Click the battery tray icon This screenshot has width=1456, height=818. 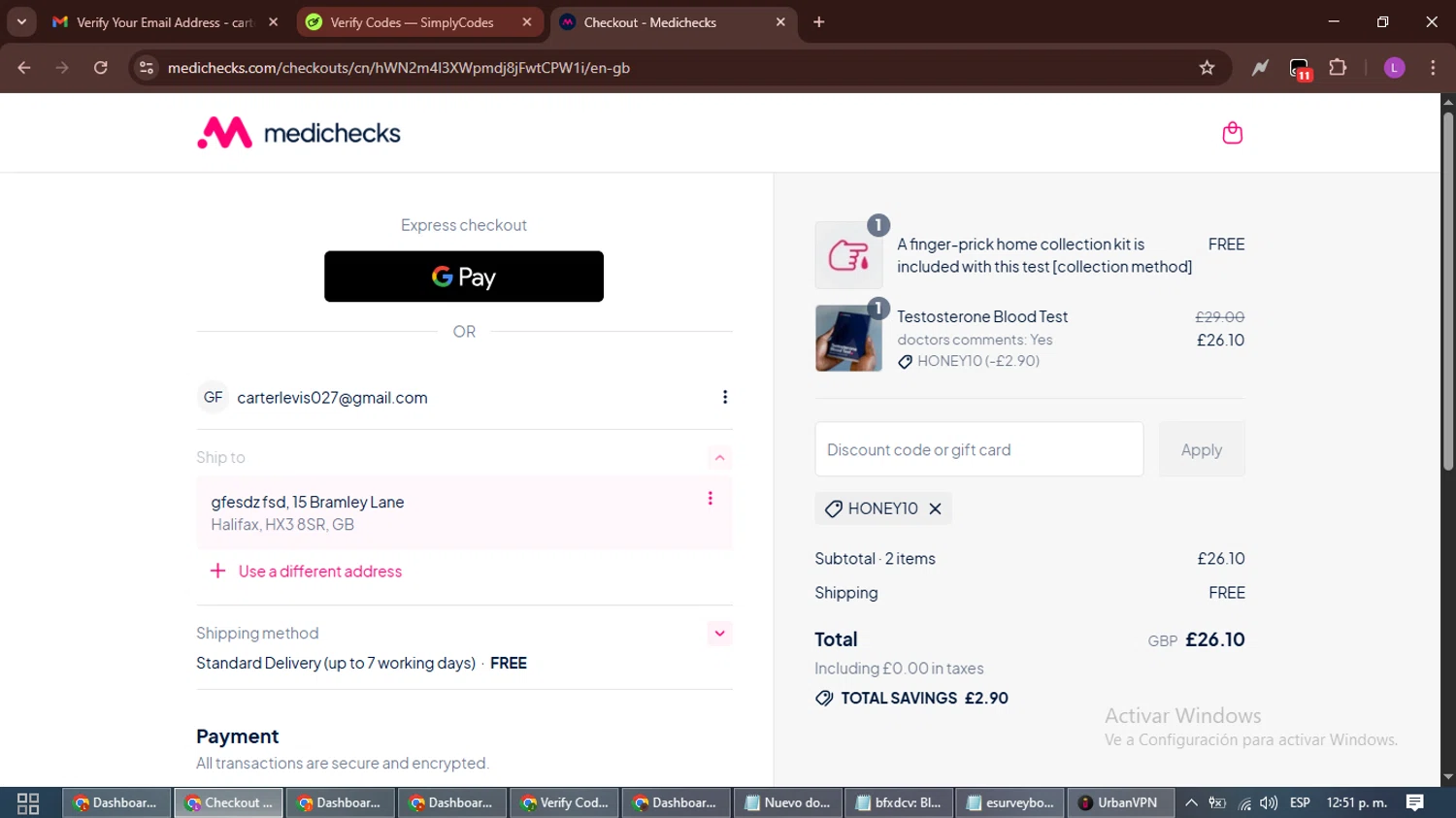point(1217,802)
